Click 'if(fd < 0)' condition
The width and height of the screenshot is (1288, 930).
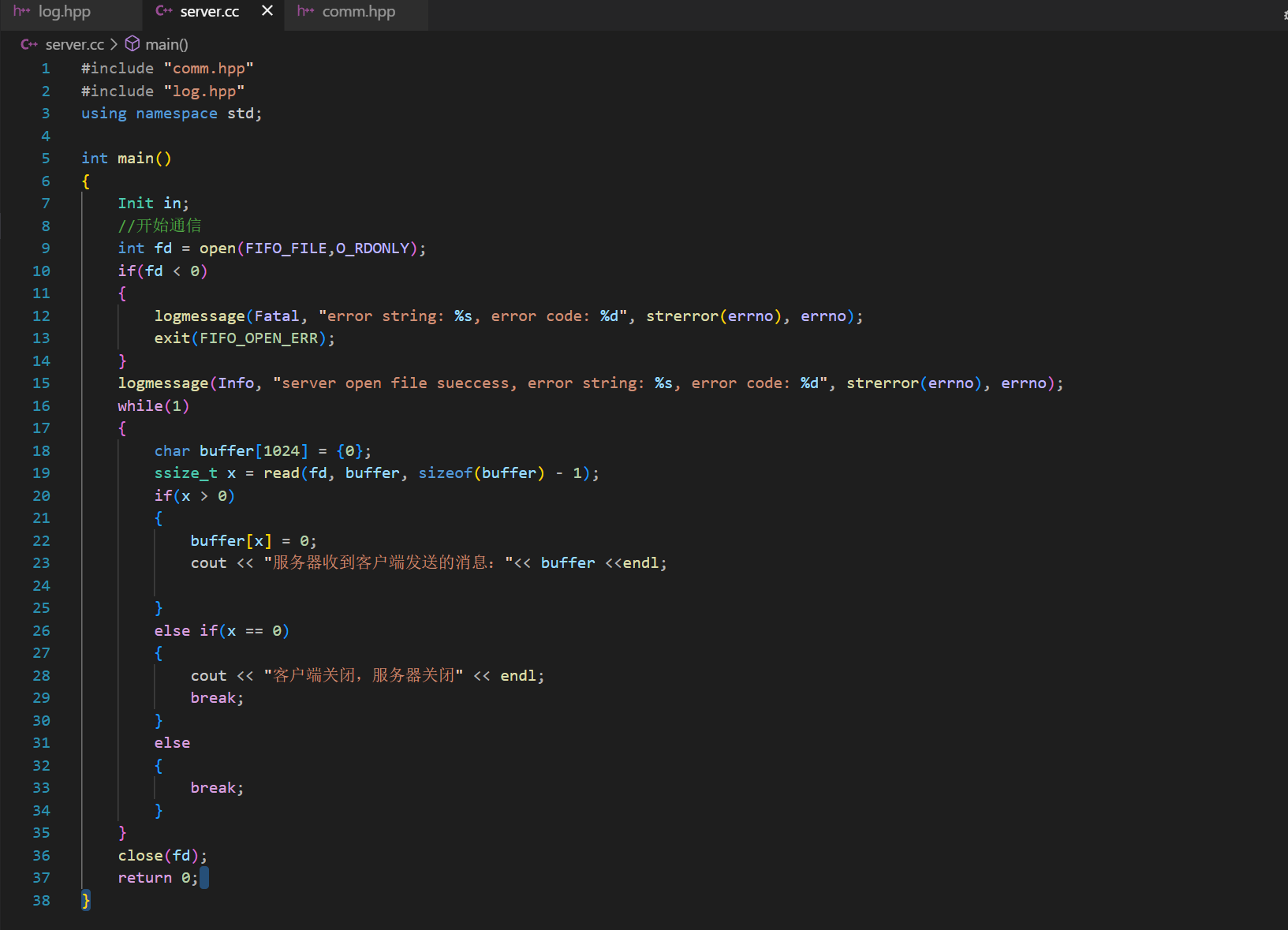pyautogui.click(x=162, y=271)
